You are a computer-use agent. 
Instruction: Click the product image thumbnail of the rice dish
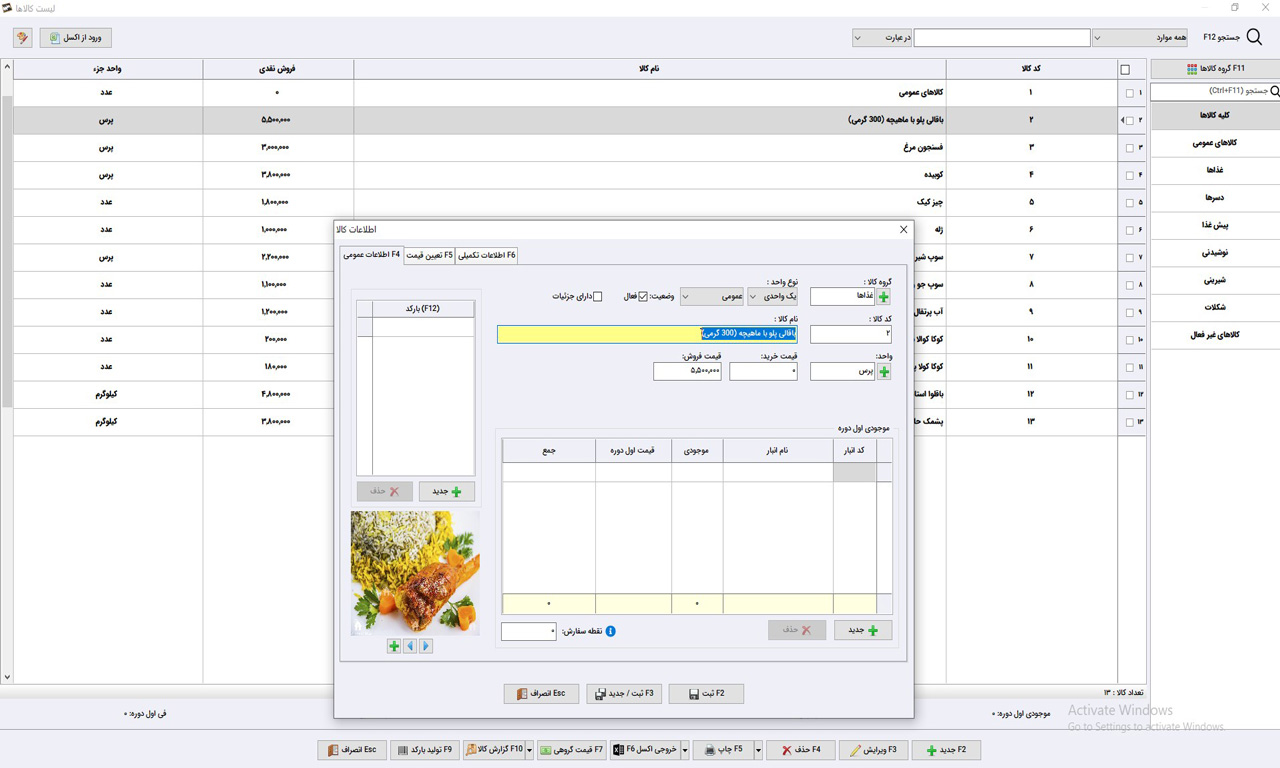(x=415, y=573)
